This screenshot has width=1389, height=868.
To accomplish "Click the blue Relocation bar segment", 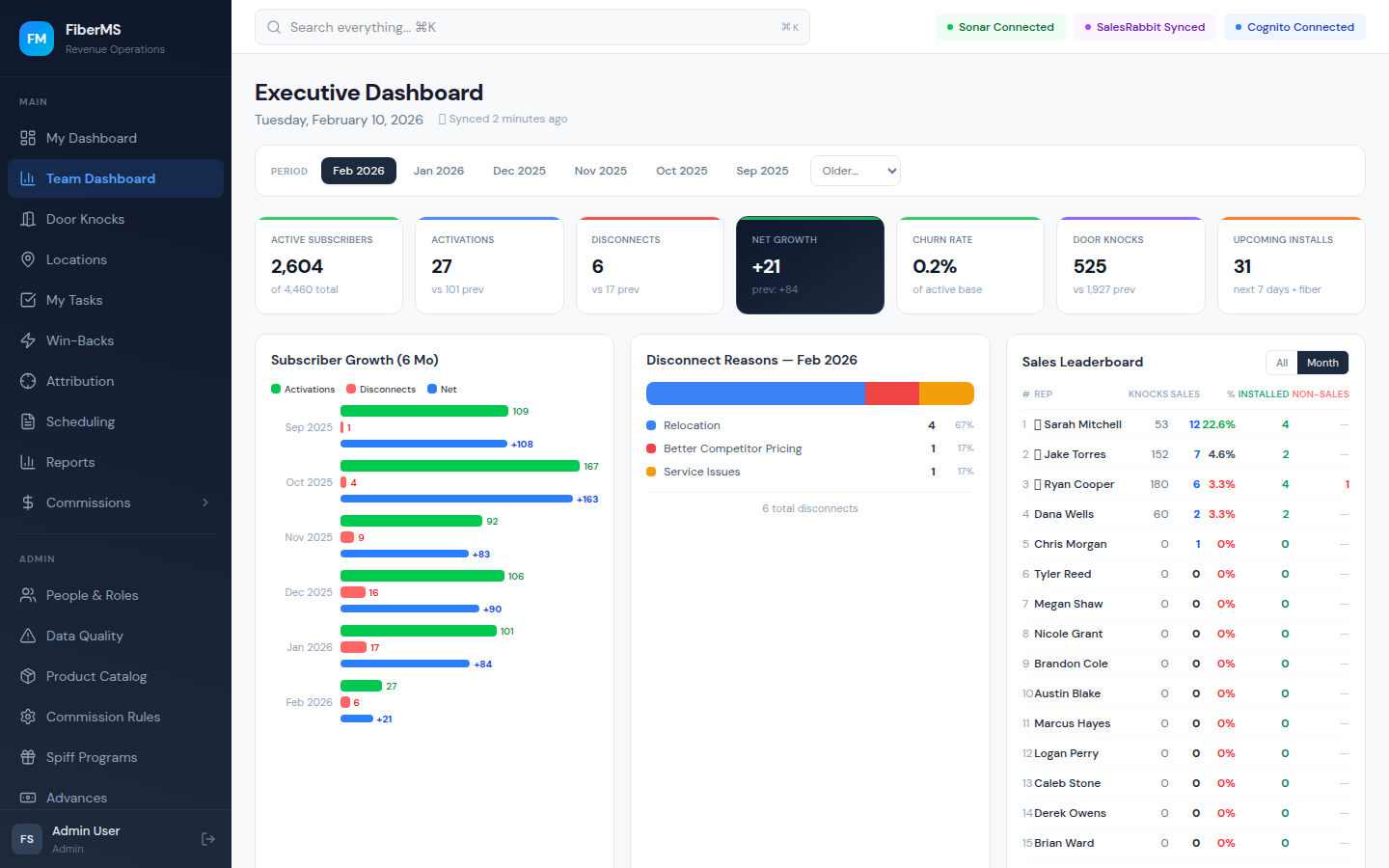I will pos(755,393).
